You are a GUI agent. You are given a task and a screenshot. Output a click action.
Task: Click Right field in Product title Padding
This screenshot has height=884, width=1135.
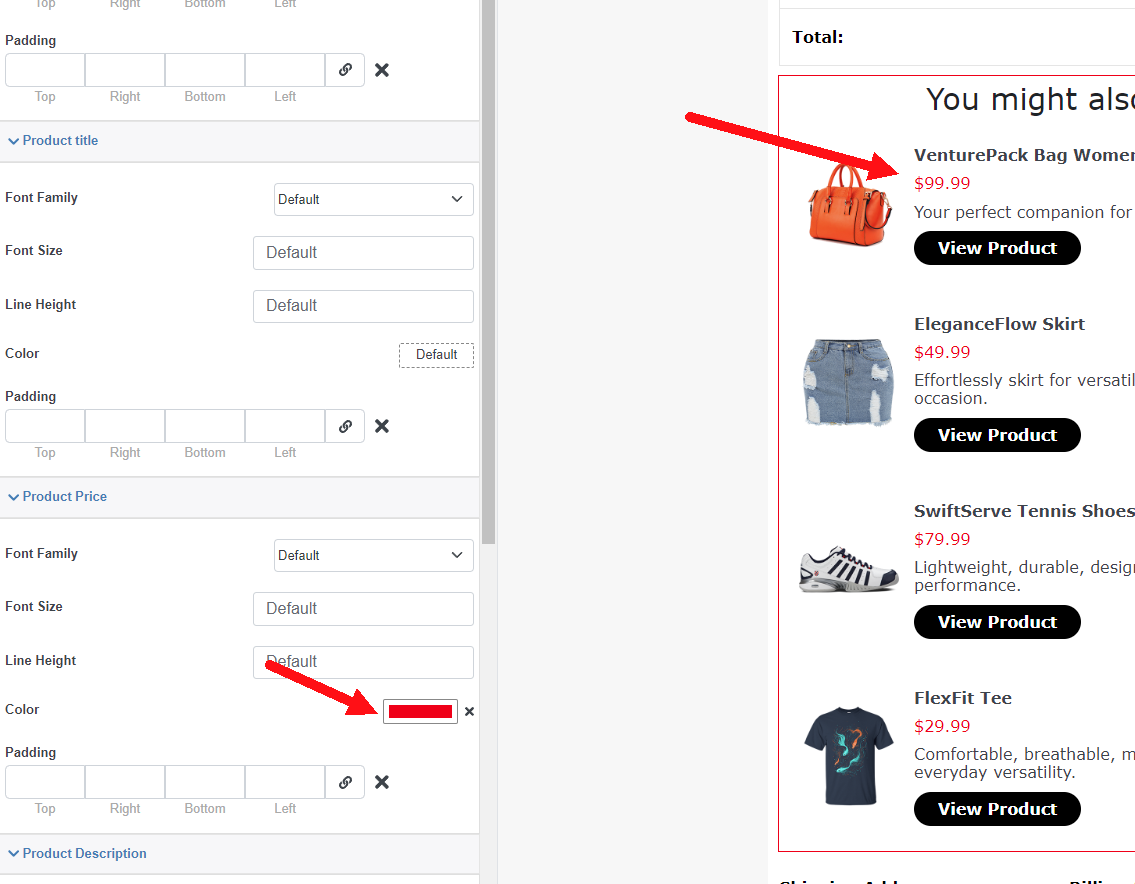[125, 426]
